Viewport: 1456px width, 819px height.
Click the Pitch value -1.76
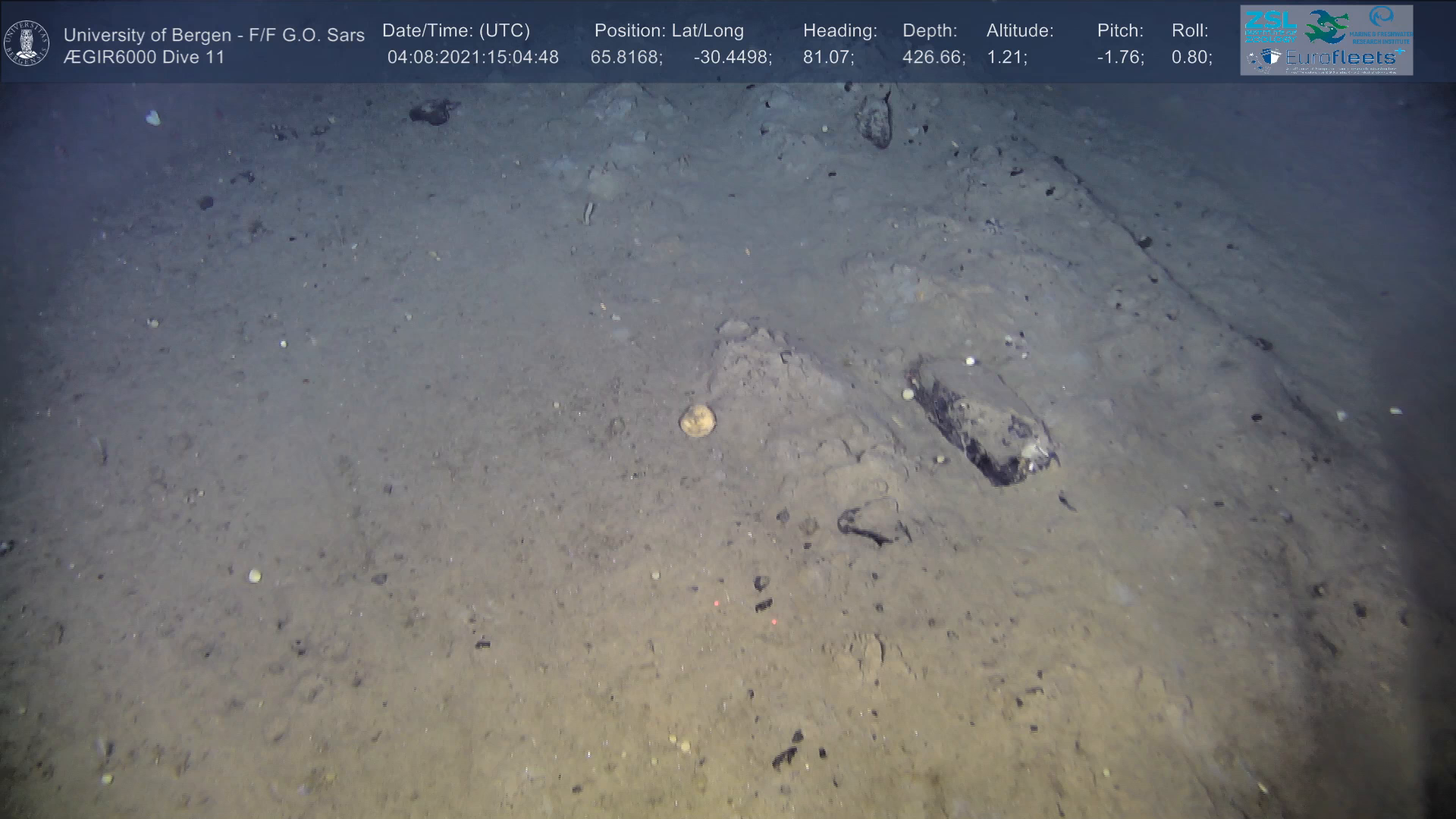point(1120,58)
